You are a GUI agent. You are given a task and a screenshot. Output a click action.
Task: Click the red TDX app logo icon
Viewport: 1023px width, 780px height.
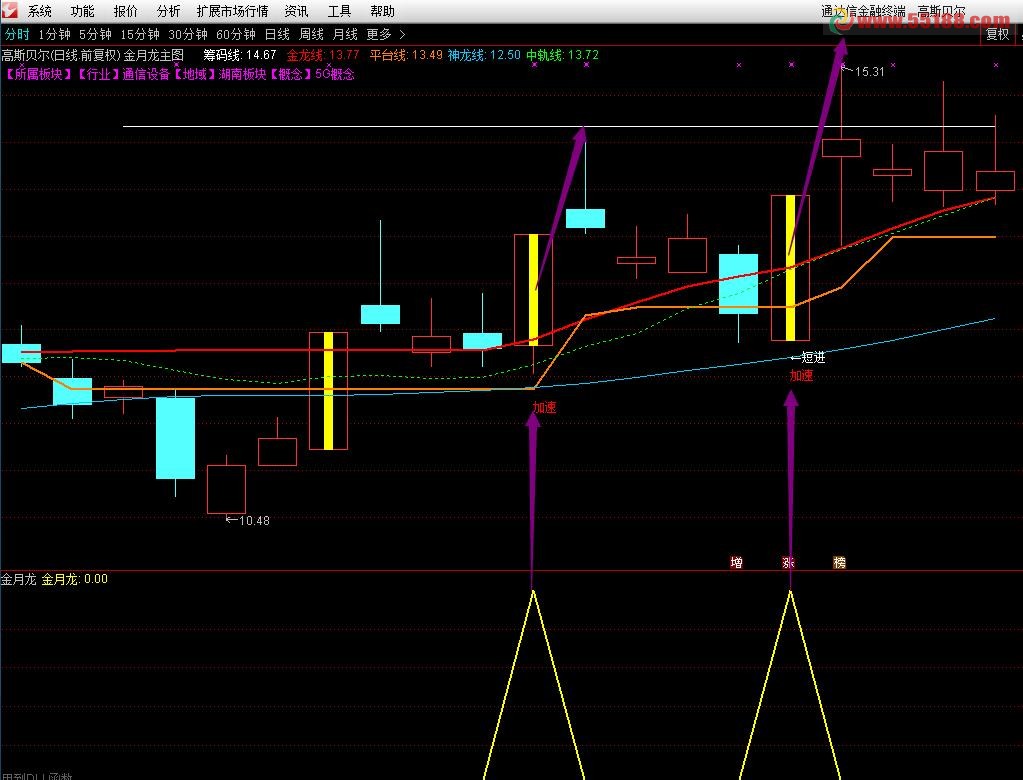click(x=9, y=11)
